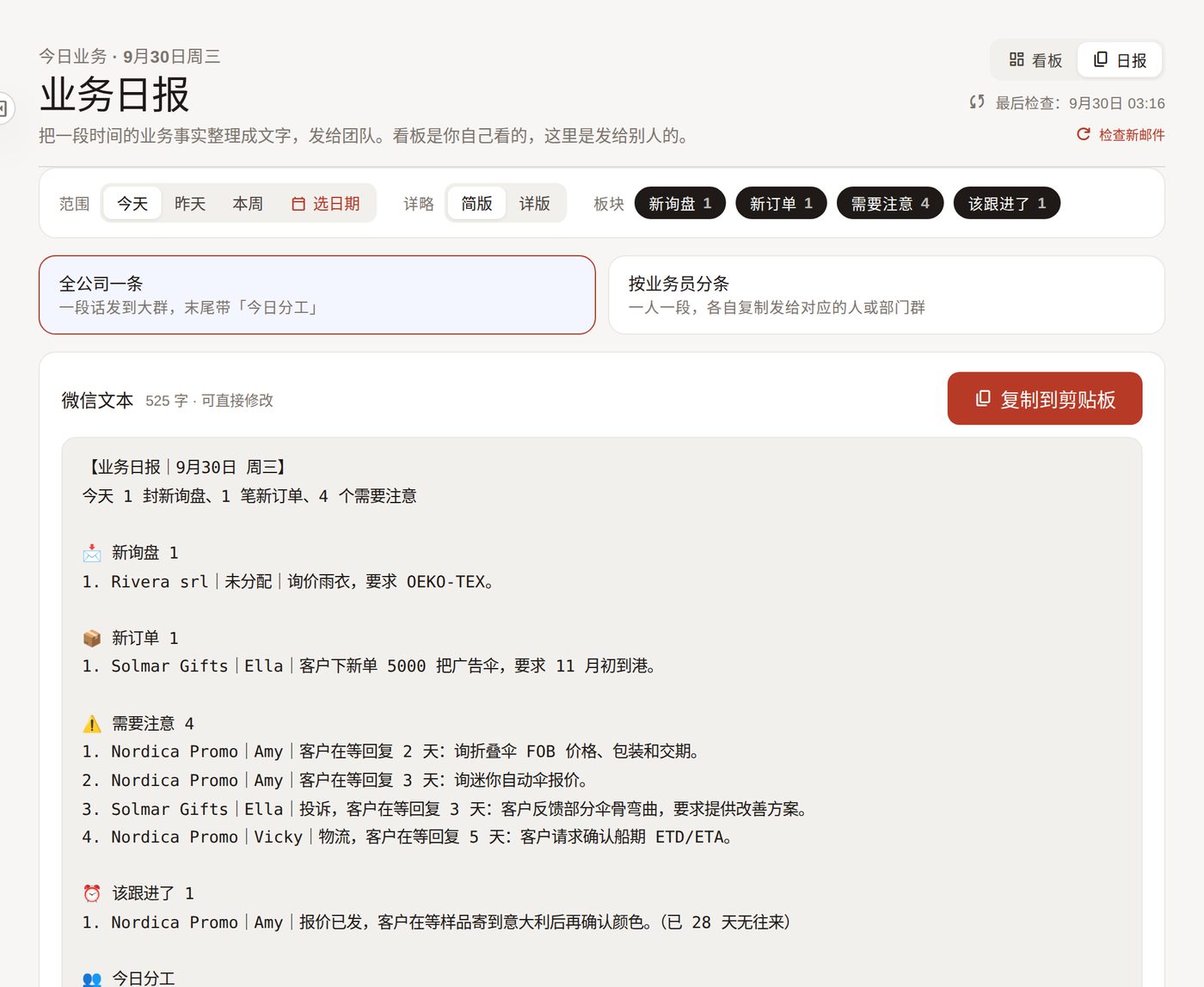Click the 复制到剪贴板 button
Screen dimensions: 1204x987
(x=1045, y=399)
